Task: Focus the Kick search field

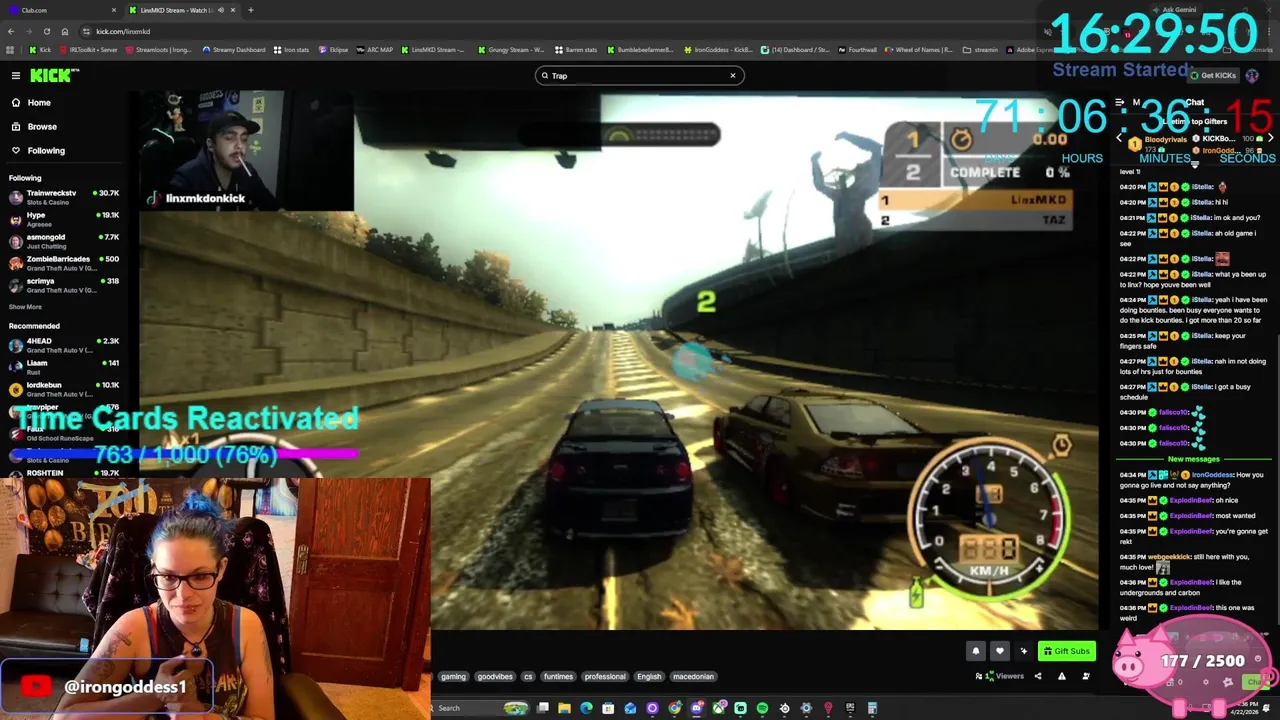Action: [640, 75]
